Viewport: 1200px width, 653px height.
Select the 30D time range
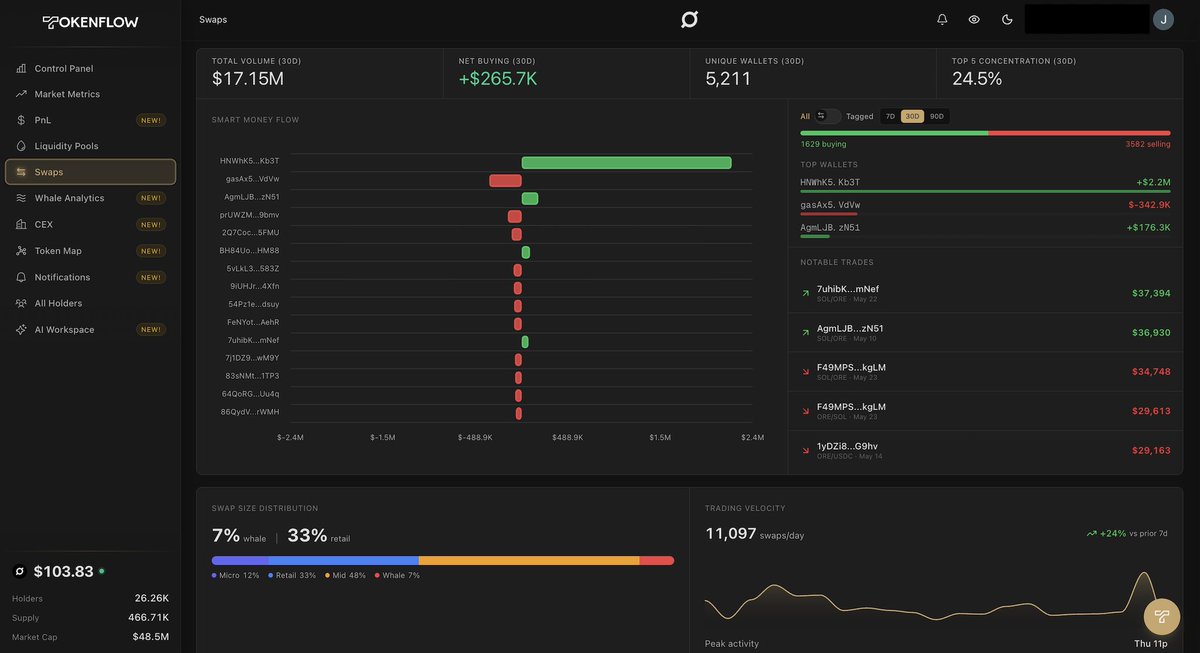pos(912,116)
